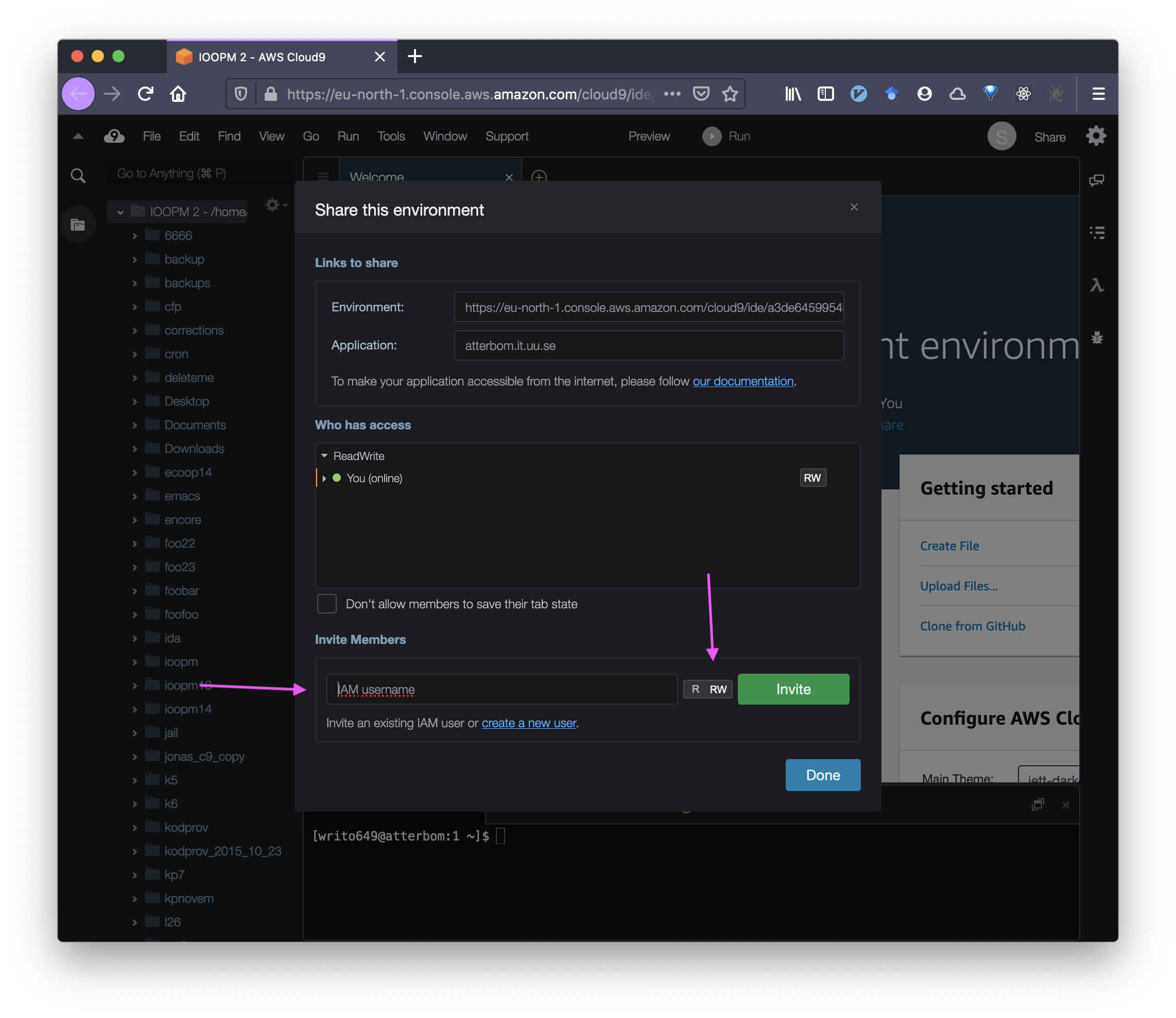Focus the IAM username input field
The image size is (1176, 1018).
coord(502,689)
